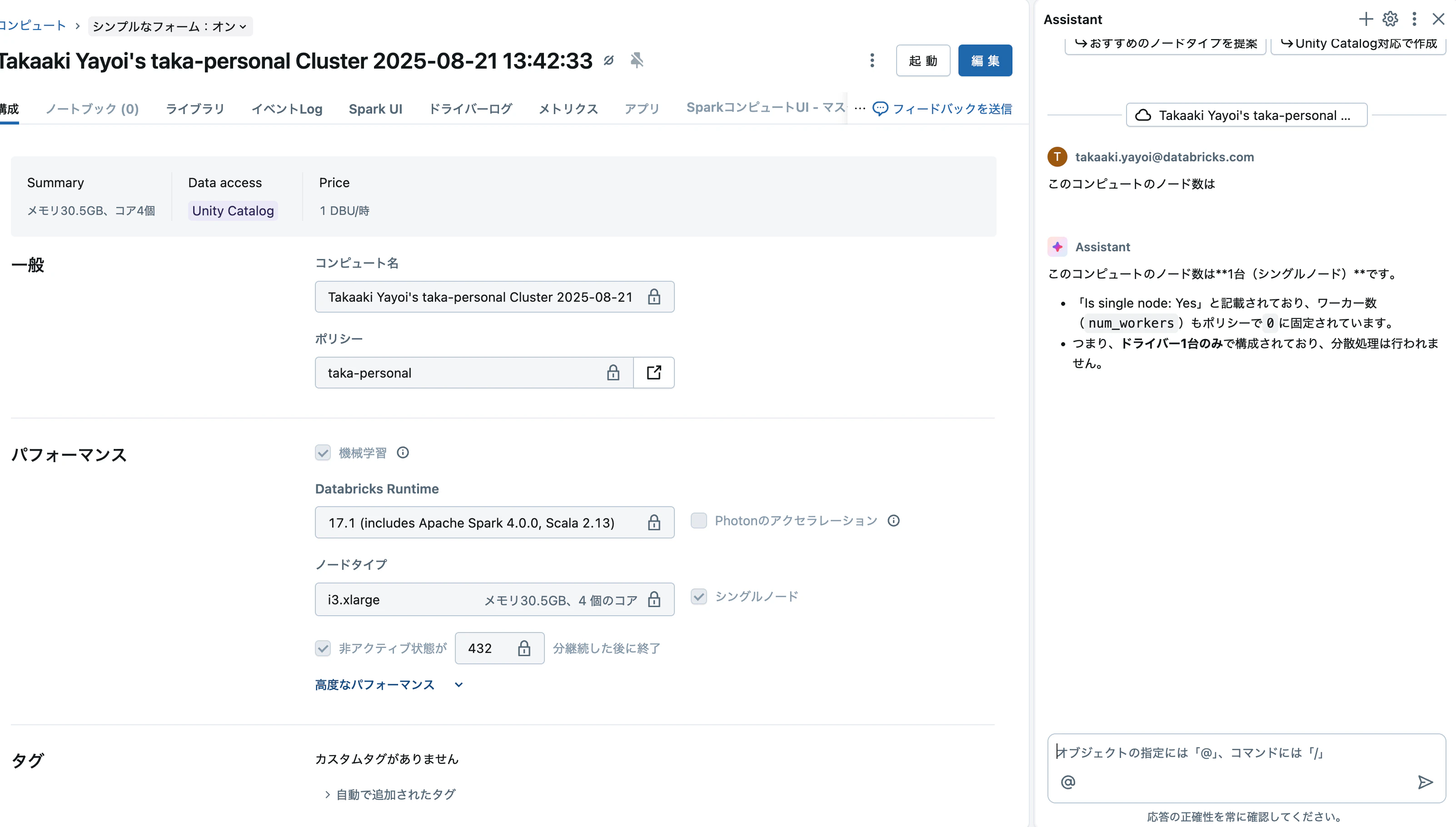Go to コンピュート breadcrumb link
The width and height of the screenshot is (1456, 827).
click(32, 25)
